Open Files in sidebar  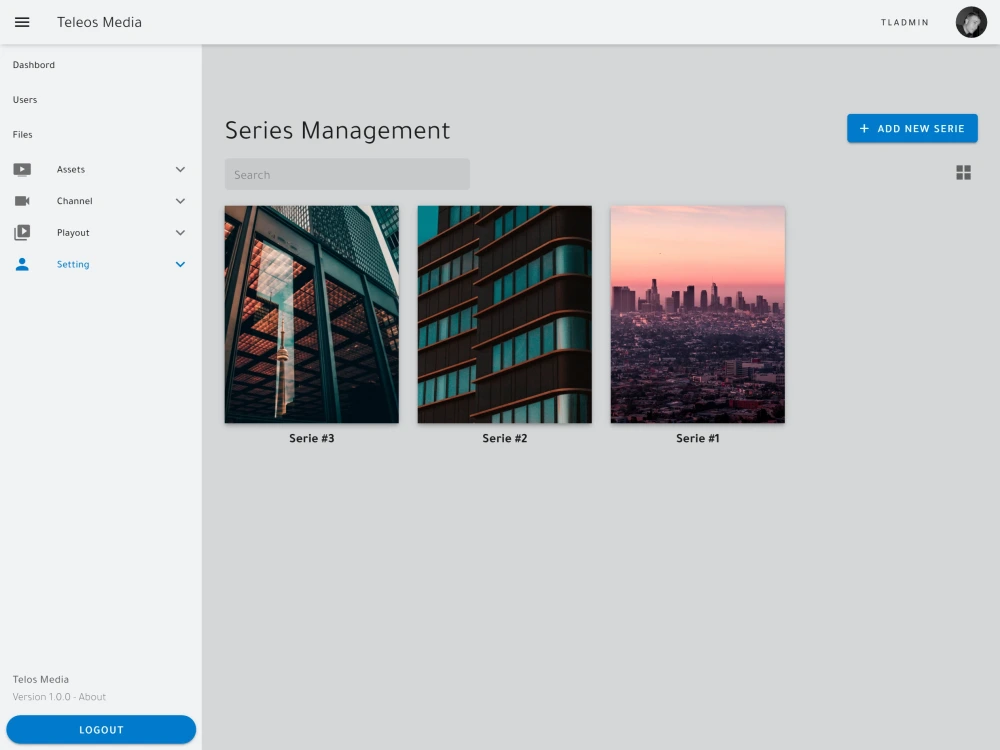[x=22, y=135]
